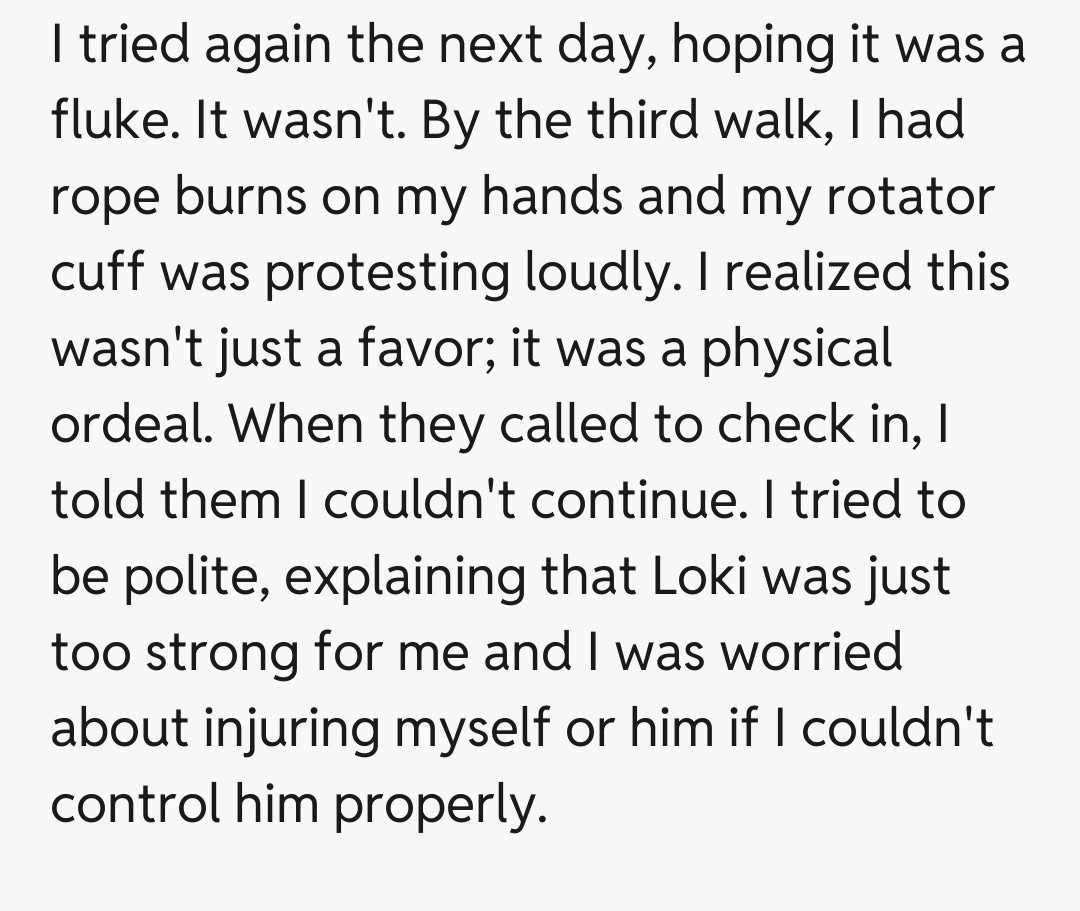Click the word "burns" in the text
The width and height of the screenshot is (1080, 911).
(x=242, y=196)
